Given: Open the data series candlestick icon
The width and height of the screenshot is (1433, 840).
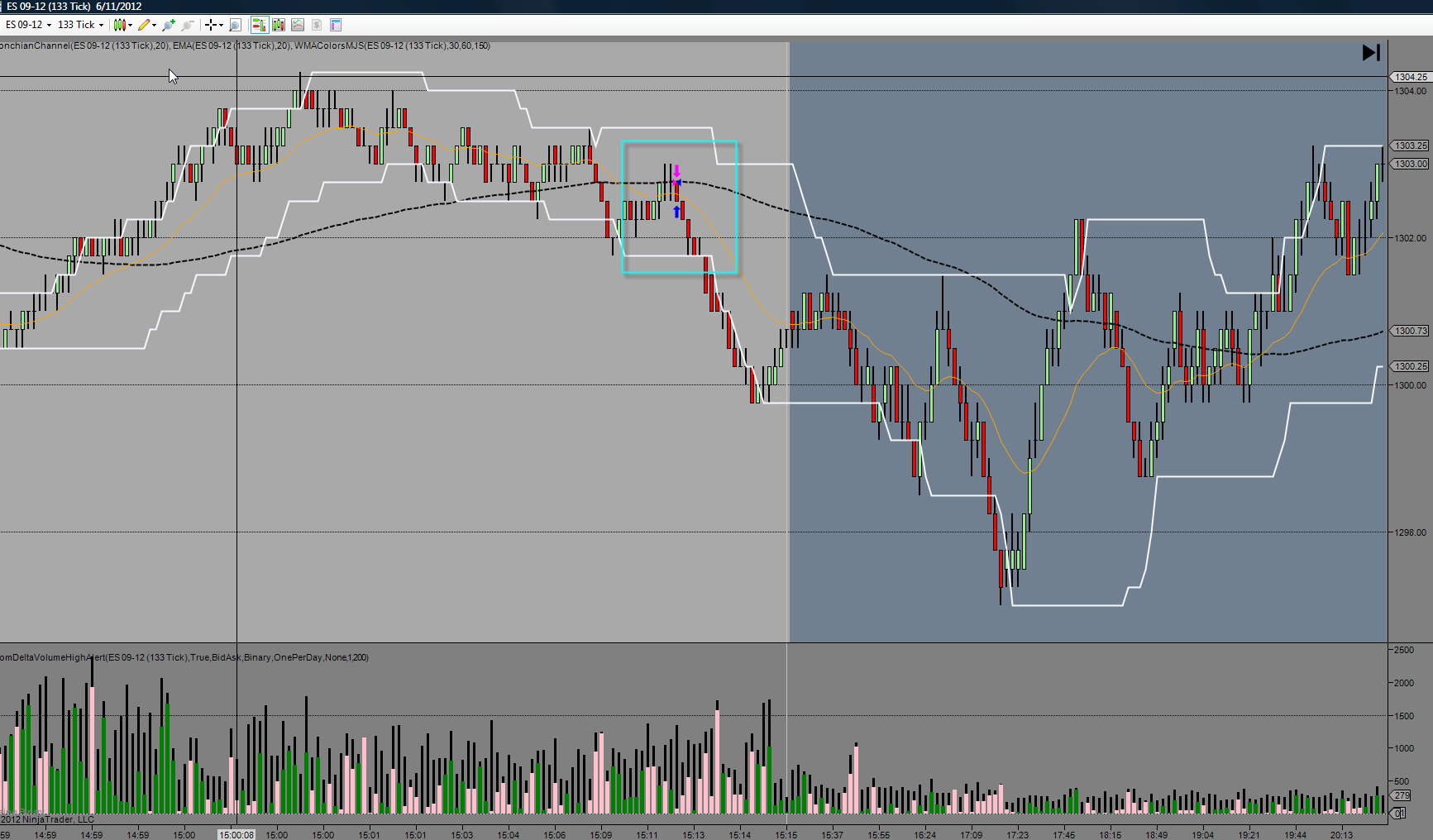Looking at the screenshot, I should (x=279, y=25).
